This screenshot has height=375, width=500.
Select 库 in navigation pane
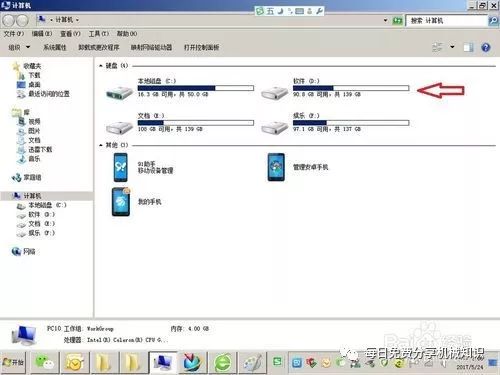tap(21, 112)
